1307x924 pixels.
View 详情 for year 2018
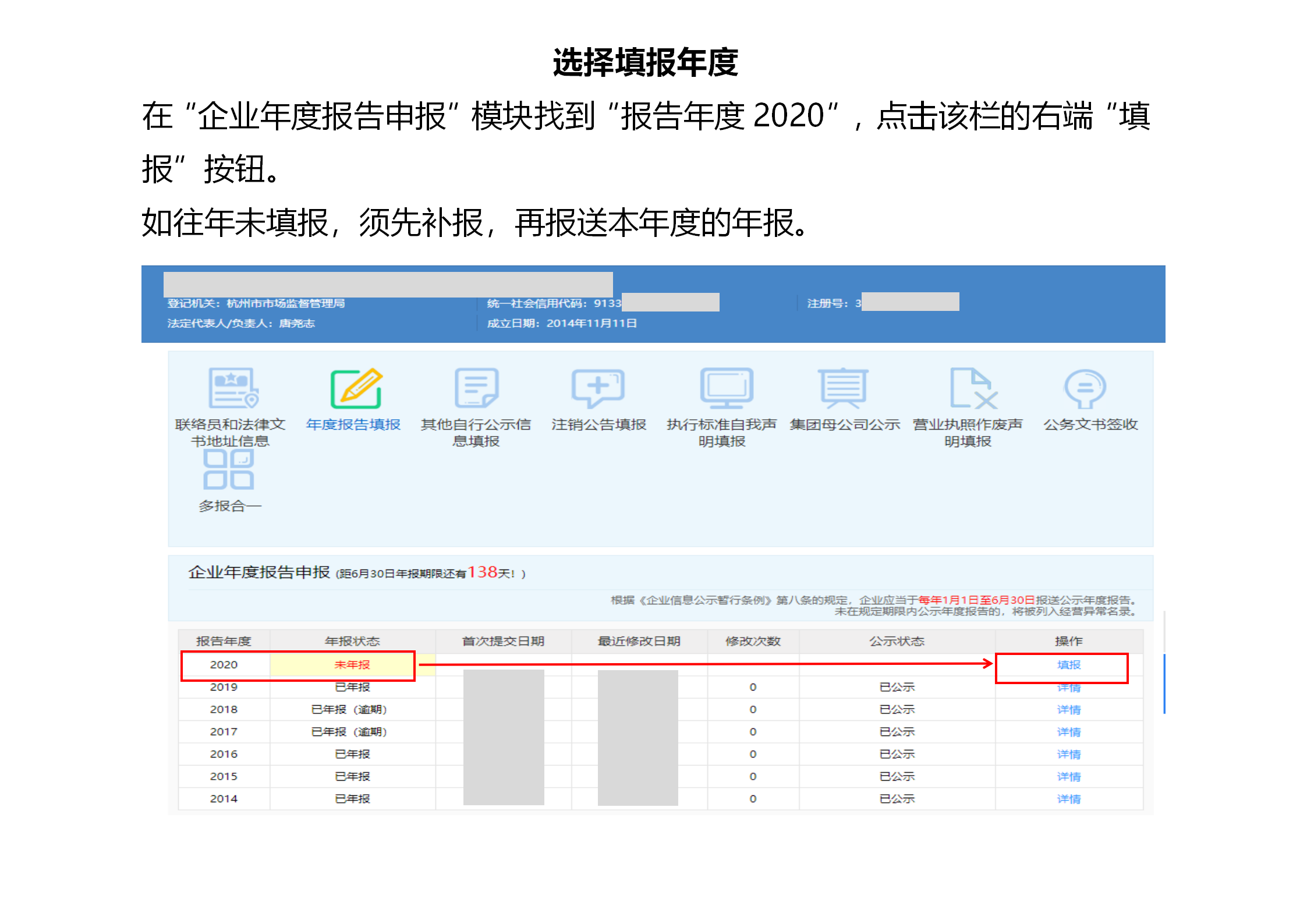[1068, 709]
